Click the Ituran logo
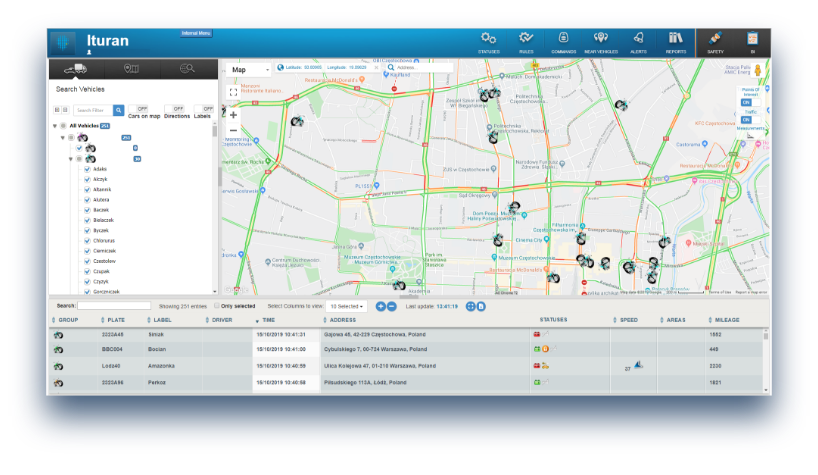This screenshot has width=818, height=475. click(63, 43)
